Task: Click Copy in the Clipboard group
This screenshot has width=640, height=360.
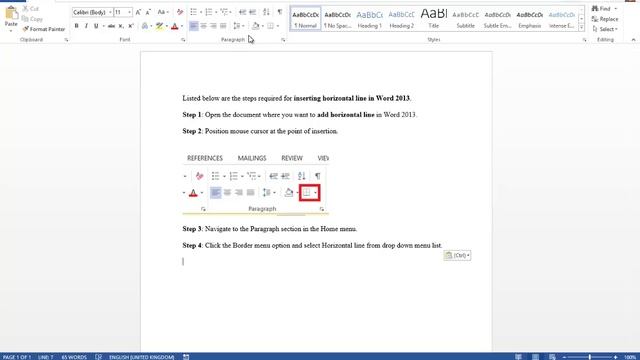Action: click(x=32, y=19)
